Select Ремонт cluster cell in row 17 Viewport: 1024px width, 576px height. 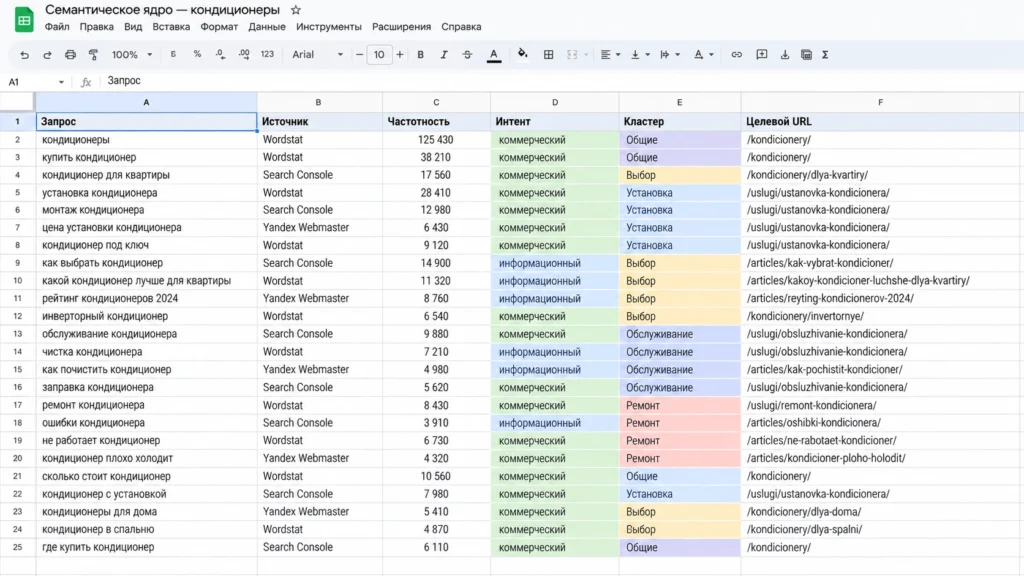(680, 406)
